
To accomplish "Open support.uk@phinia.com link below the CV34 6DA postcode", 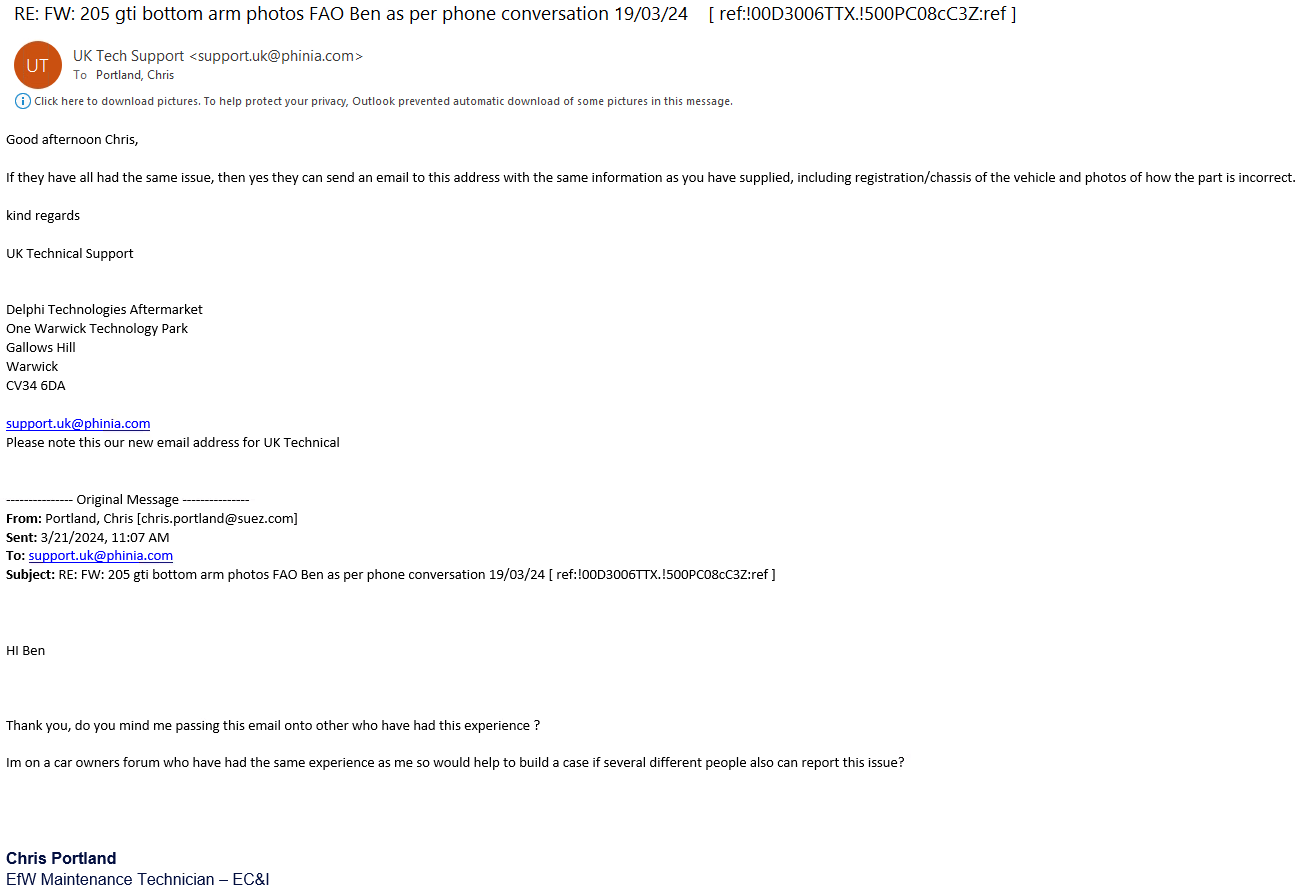I will 78,423.
